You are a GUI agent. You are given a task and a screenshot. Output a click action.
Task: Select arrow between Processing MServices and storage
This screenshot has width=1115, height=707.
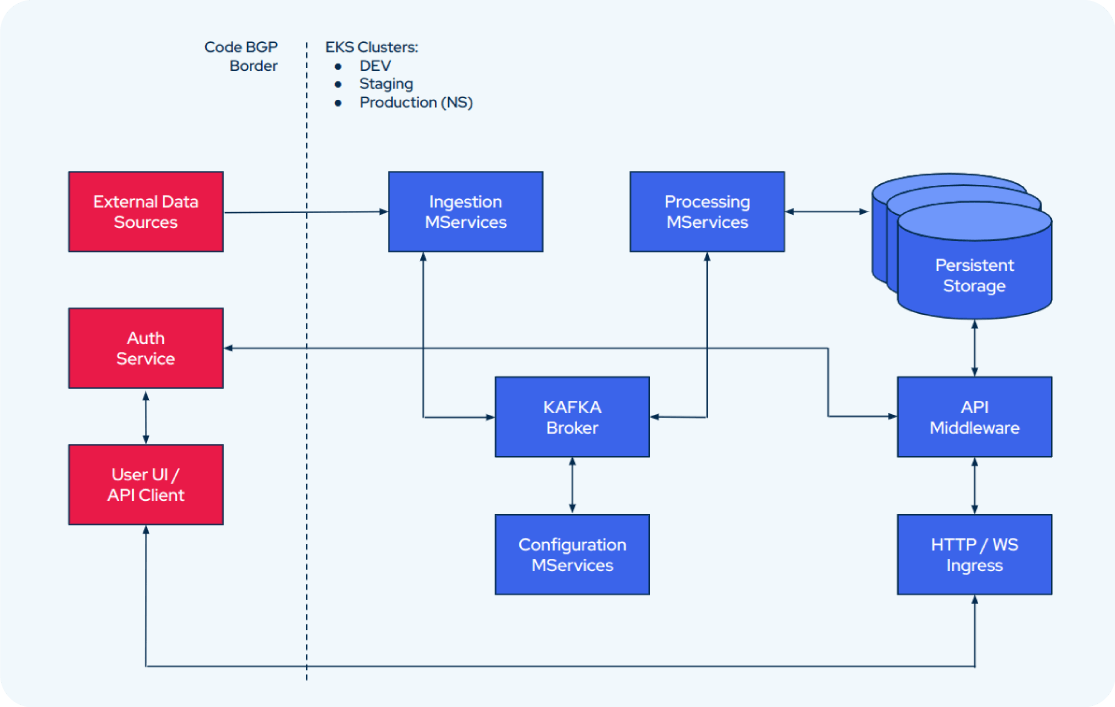[827, 212]
